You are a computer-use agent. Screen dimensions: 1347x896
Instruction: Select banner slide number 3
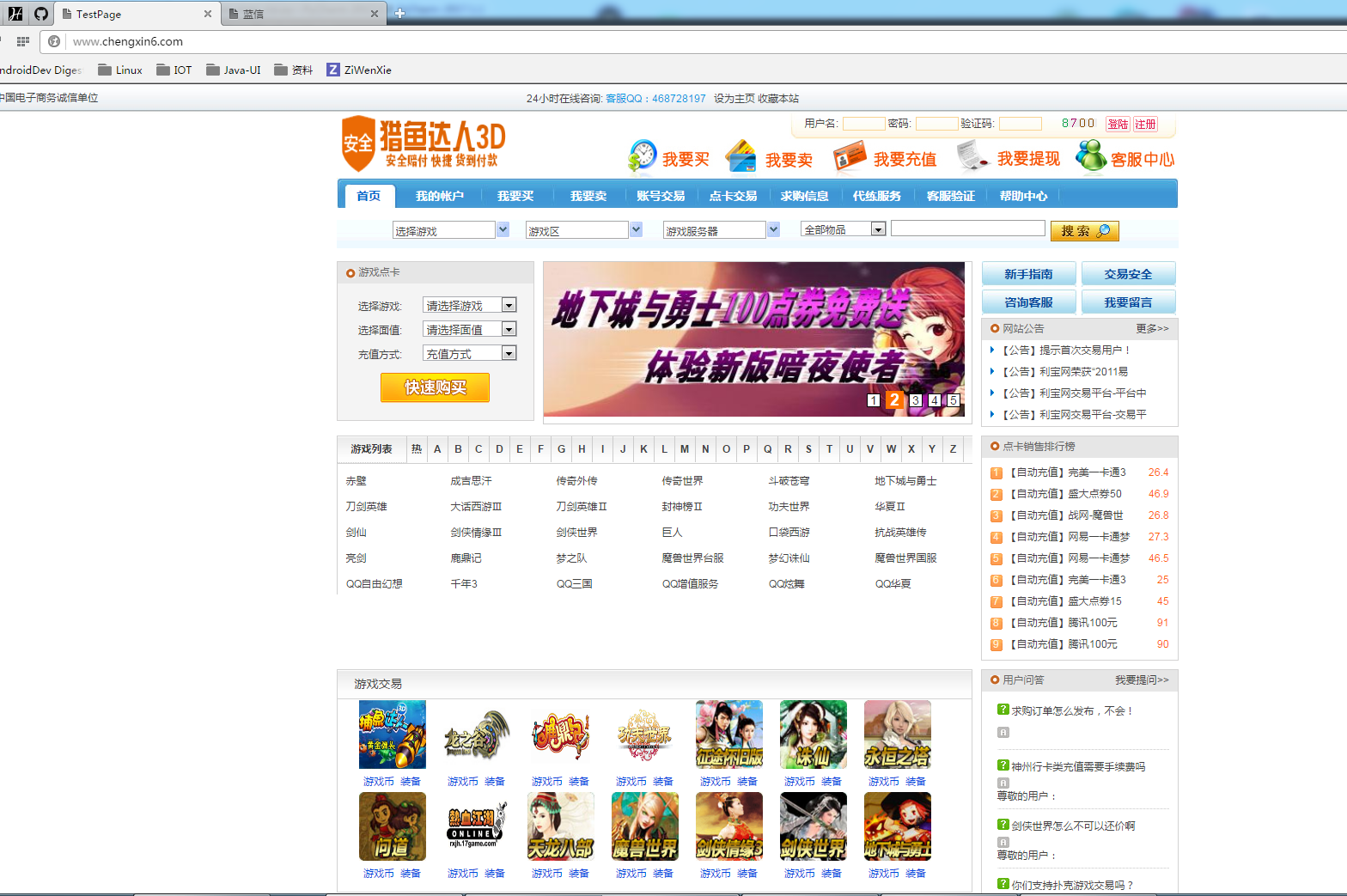pos(915,400)
